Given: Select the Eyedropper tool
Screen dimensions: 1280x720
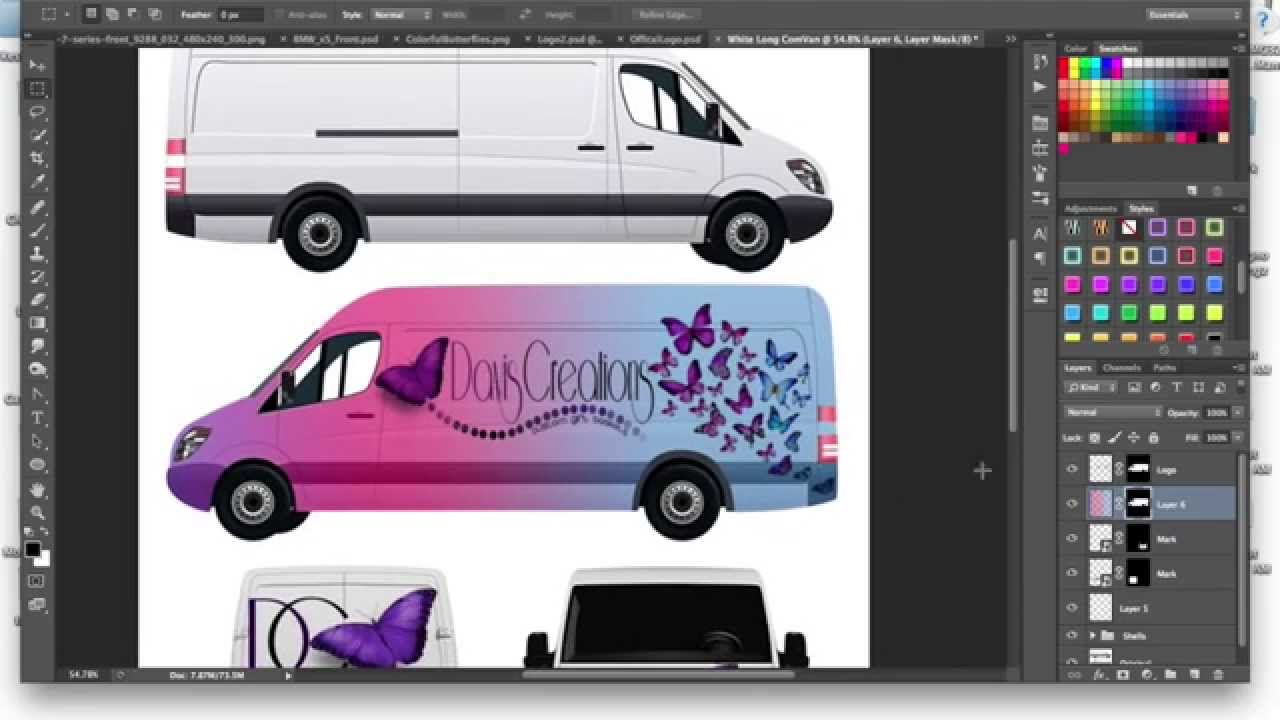Looking at the screenshot, I should tap(38, 182).
